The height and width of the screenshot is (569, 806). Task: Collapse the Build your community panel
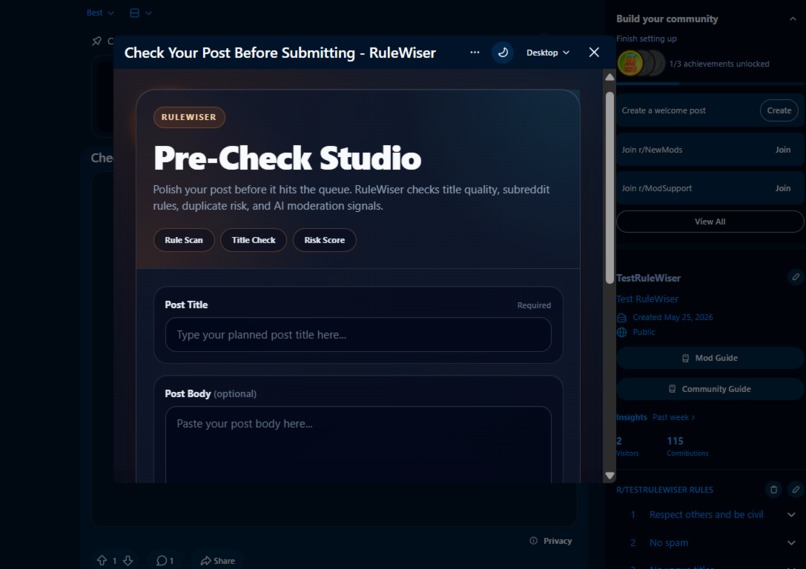point(793,19)
